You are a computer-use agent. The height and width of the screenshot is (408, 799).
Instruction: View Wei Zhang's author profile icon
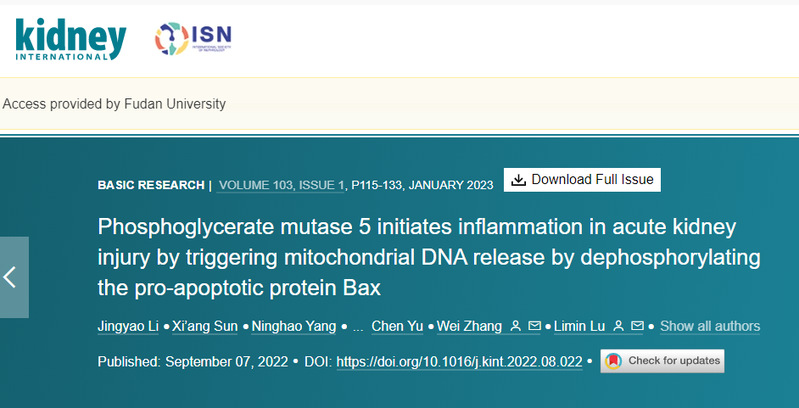coord(515,326)
